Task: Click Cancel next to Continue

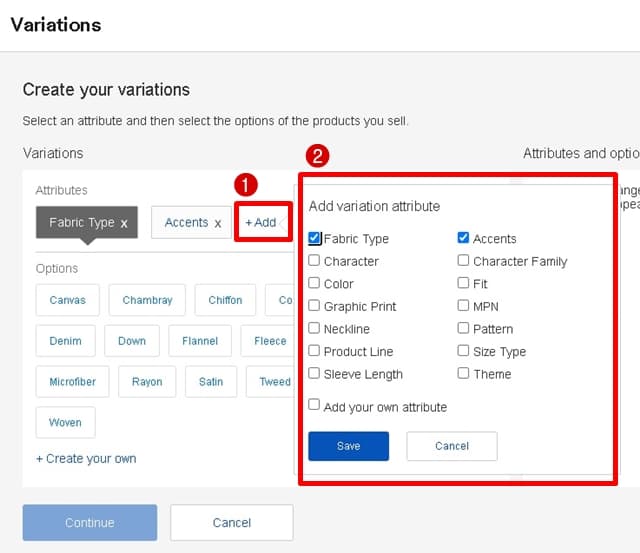Action: pos(231,522)
